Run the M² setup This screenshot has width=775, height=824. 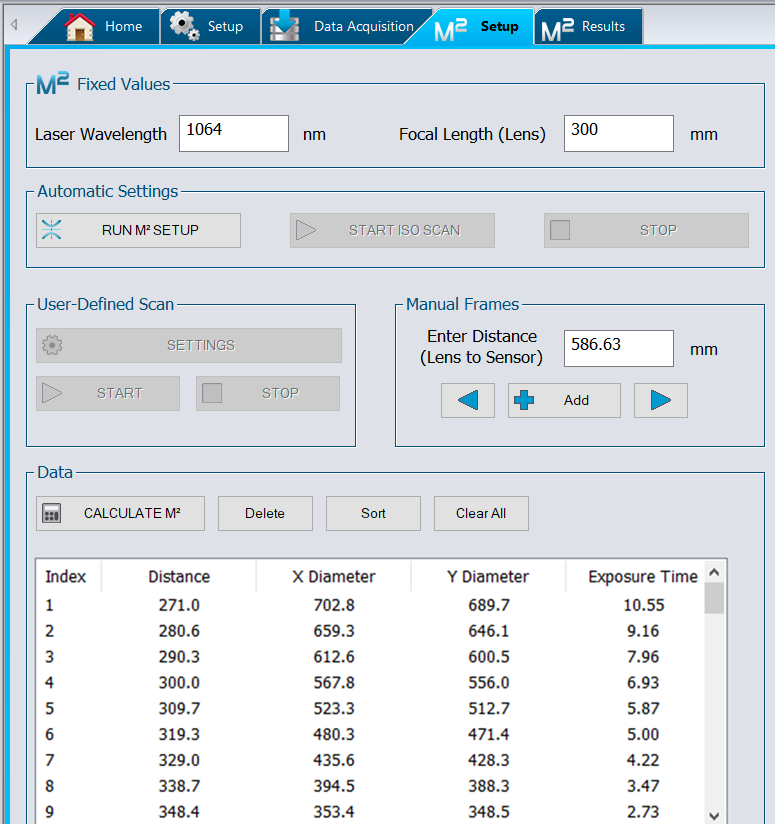(x=138, y=230)
